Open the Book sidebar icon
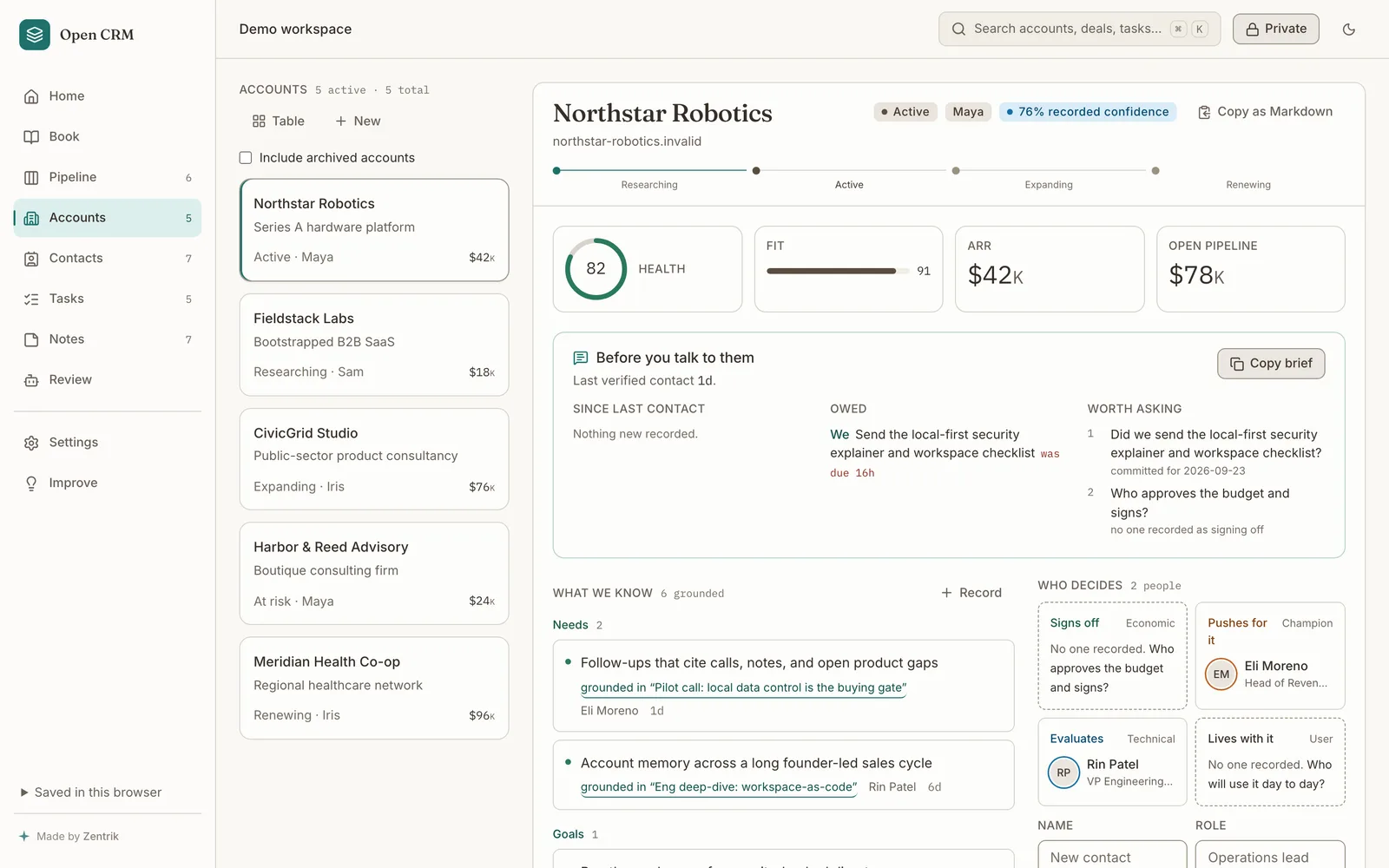Viewport: 1389px width, 868px height. pyautogui.click(x=31, y=137)
